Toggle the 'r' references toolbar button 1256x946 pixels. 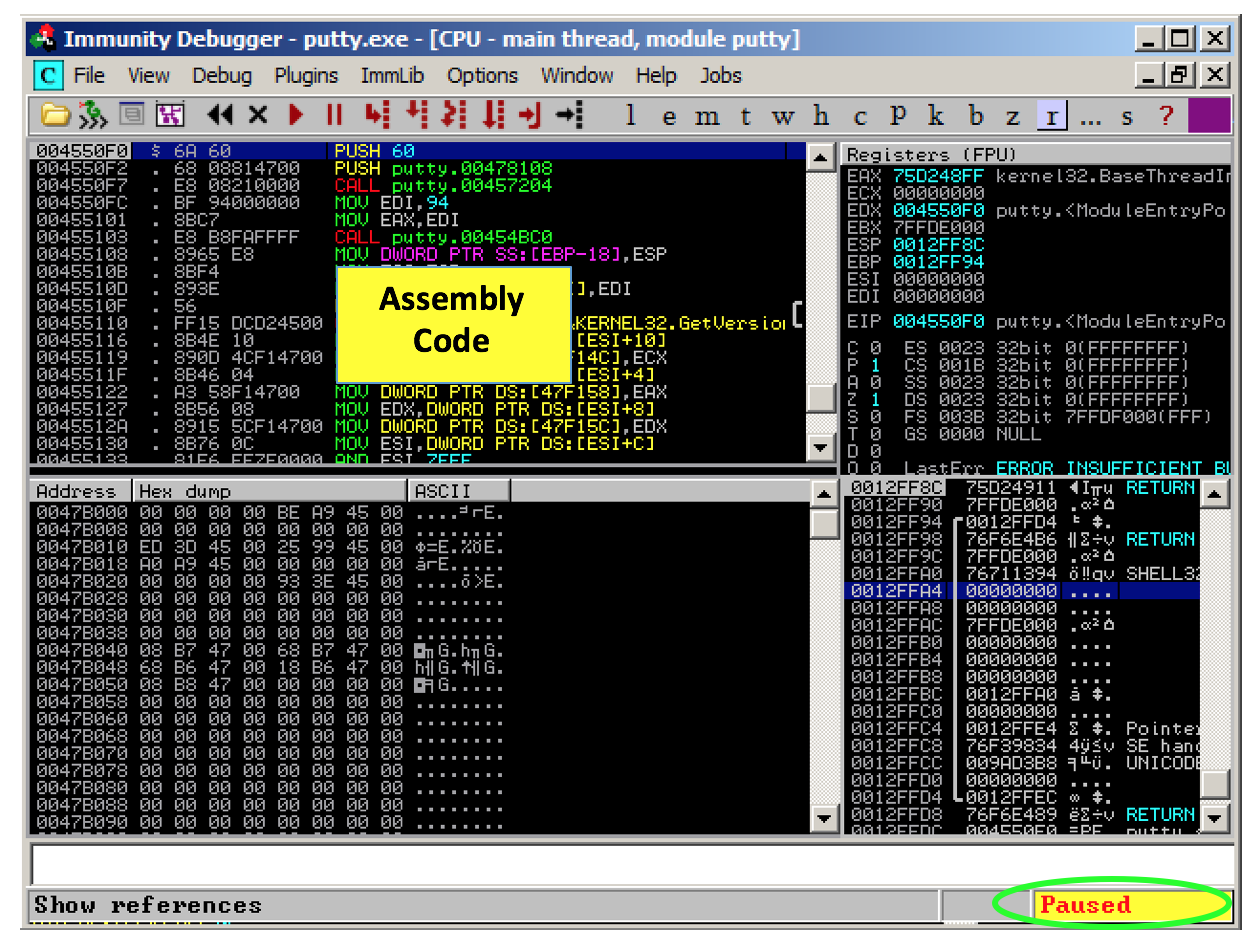click(1050, 116)
